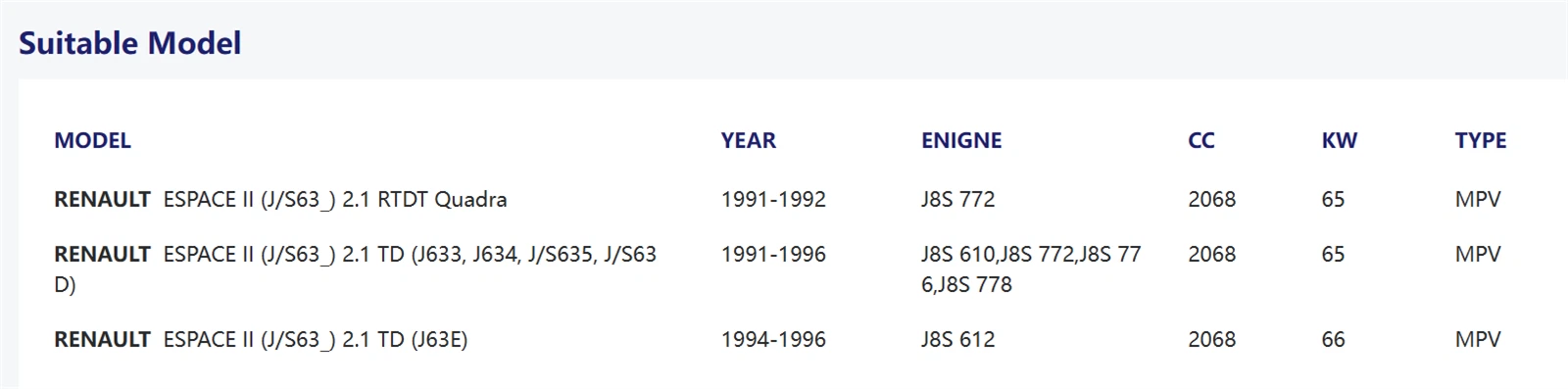This screenshot has height=389, width=1568.
Task: Click the CC column header
Action: (1200, 140)
